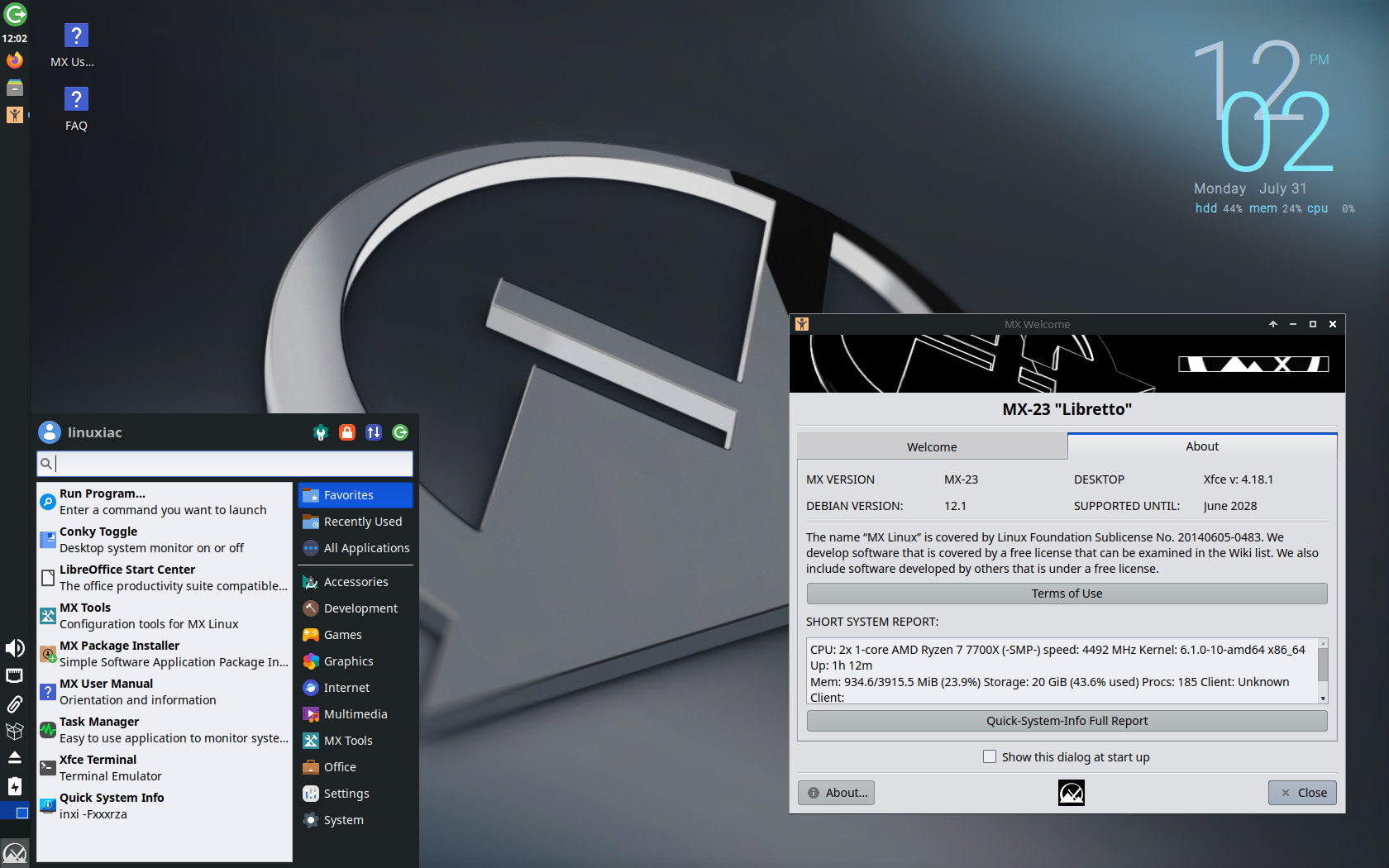Viewport: 1389px width, 868px height.
Task: Click the About... button in MX Welcome
Action: 837,793
